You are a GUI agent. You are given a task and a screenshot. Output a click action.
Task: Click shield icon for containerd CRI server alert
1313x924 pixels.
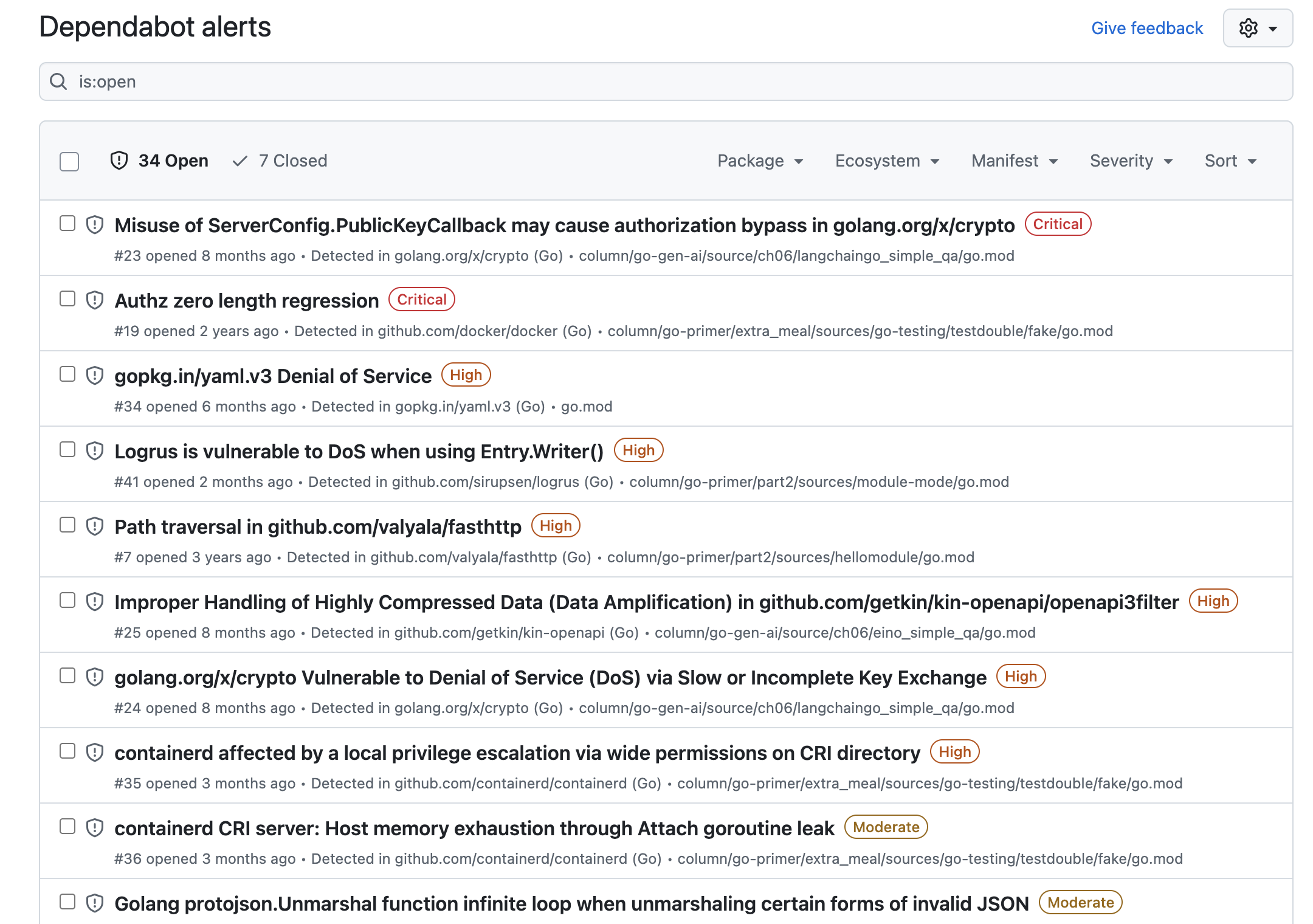click(x=95, y=828)
